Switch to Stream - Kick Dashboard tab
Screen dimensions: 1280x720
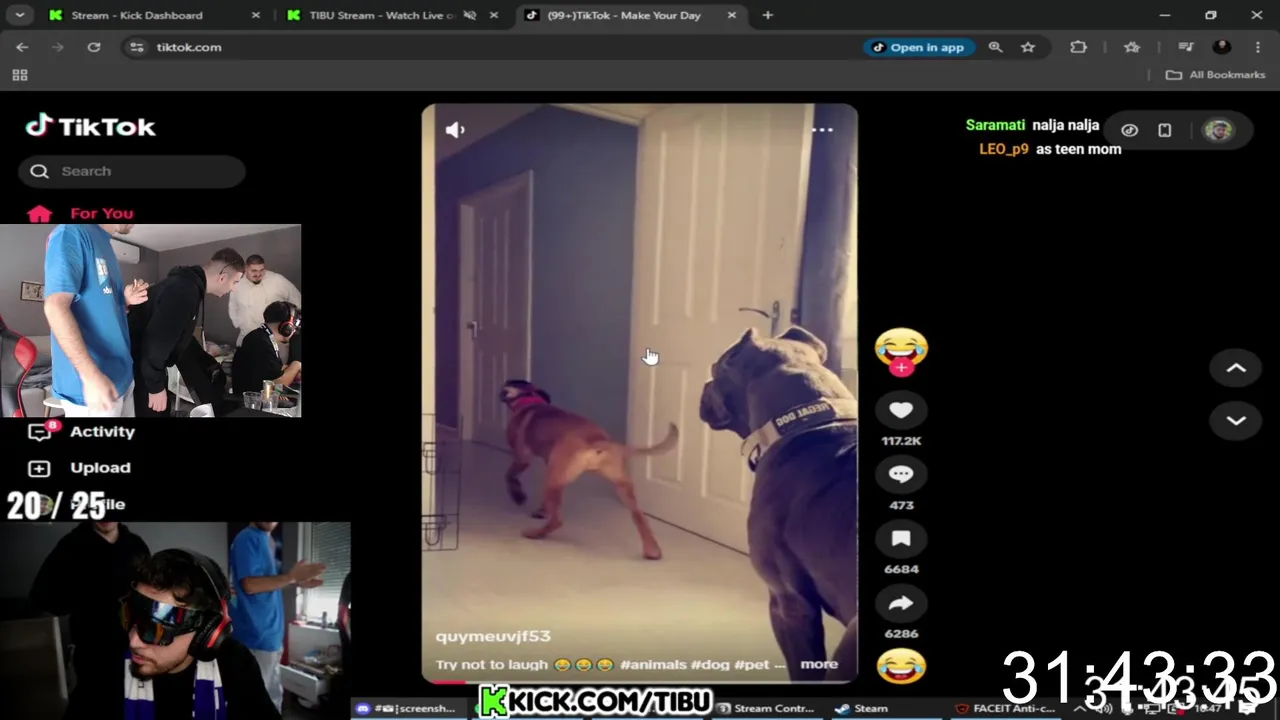pos(155,15)
